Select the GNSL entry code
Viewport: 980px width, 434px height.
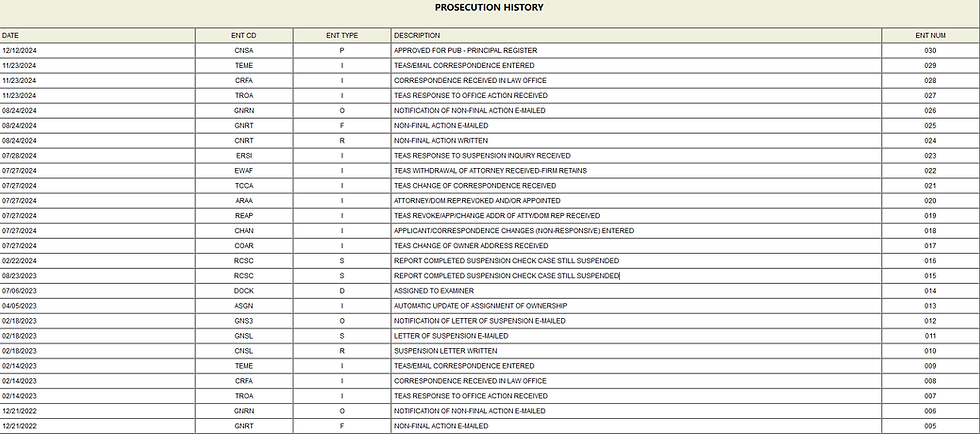click(244, 336)
